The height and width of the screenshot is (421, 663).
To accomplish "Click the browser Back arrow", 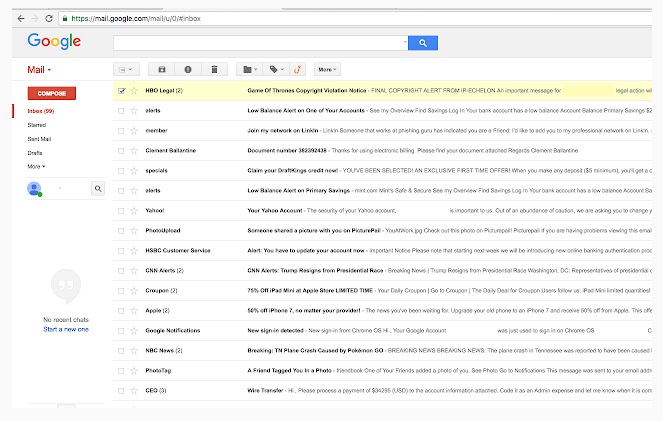I will point(21,19).
